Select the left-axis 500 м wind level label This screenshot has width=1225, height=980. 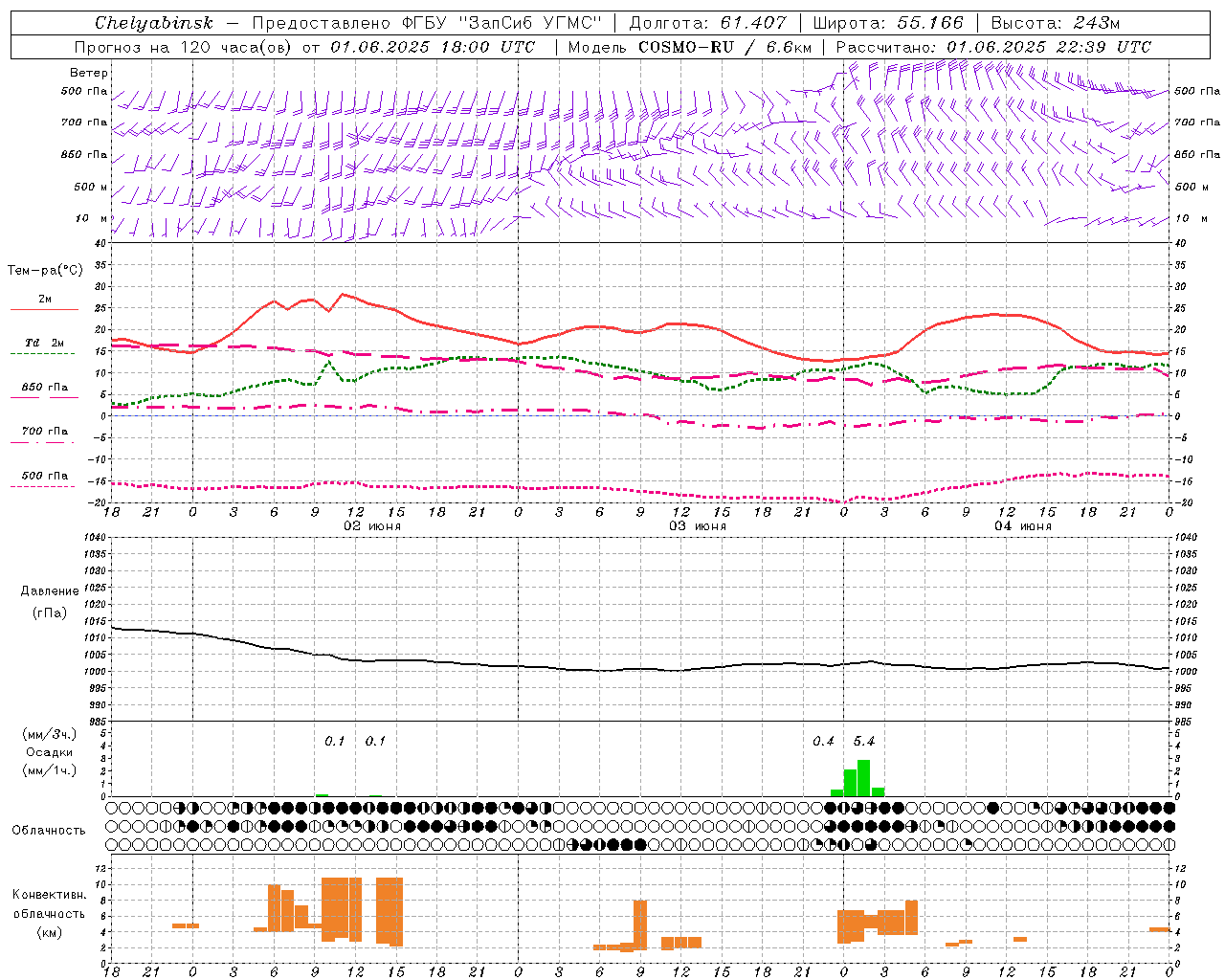[91, 187]
